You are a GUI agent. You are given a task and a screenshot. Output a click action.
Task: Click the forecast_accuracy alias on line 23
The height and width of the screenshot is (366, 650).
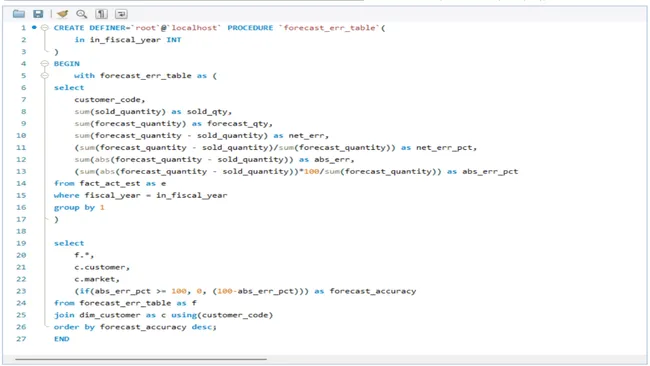coord(373,291)
